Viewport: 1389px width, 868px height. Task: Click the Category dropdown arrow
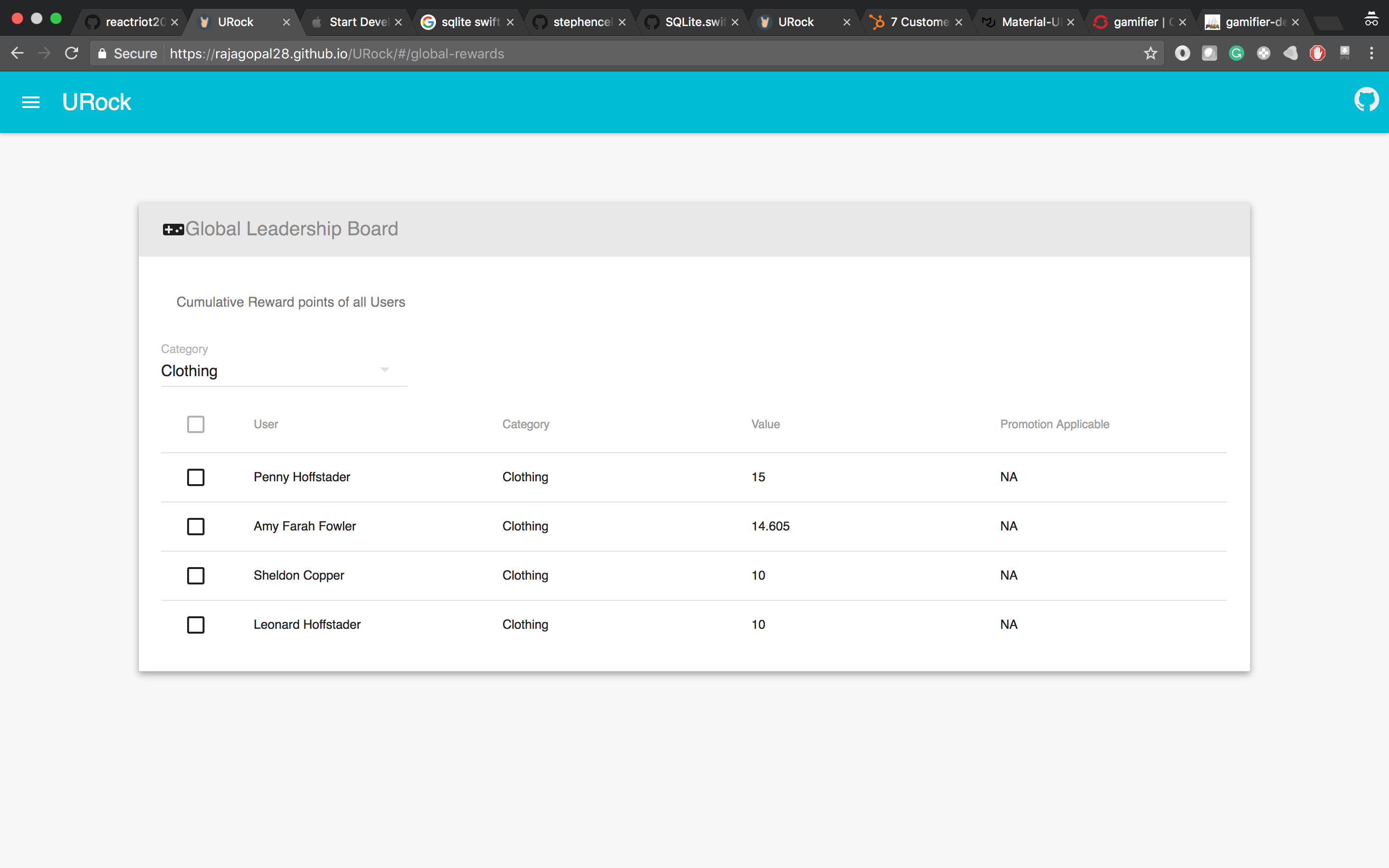[x=384, y=370]
